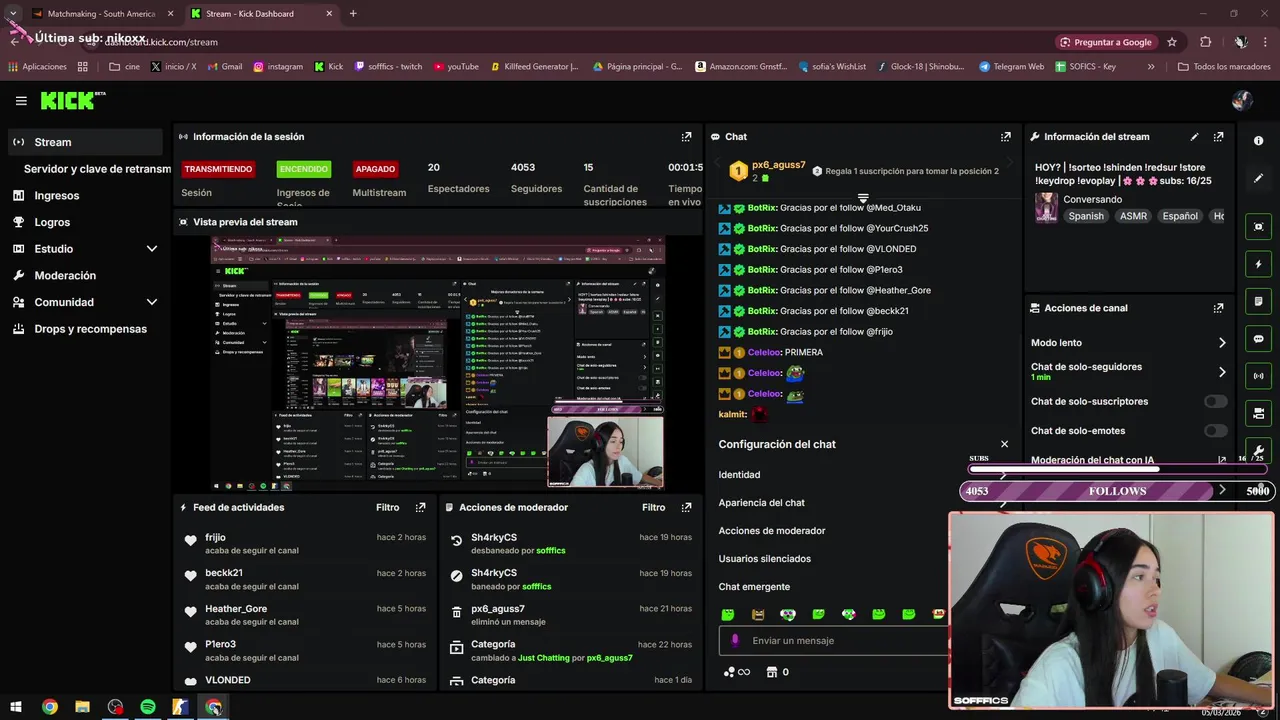The height and width of the screenshot is (720, 1280).
Task: Expand the Estudio sidebar section
Action: pos(152,249)
